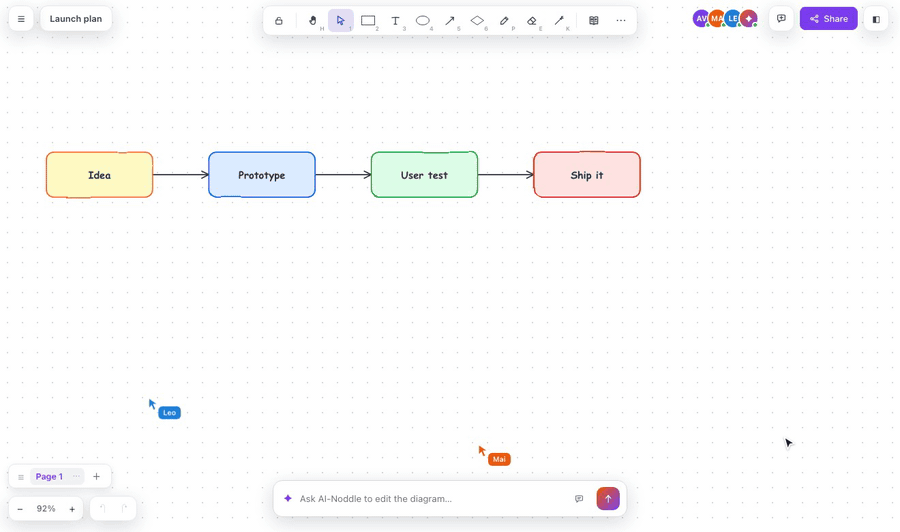Open the pages list icon
900x532 pixels.
(21, 477)
